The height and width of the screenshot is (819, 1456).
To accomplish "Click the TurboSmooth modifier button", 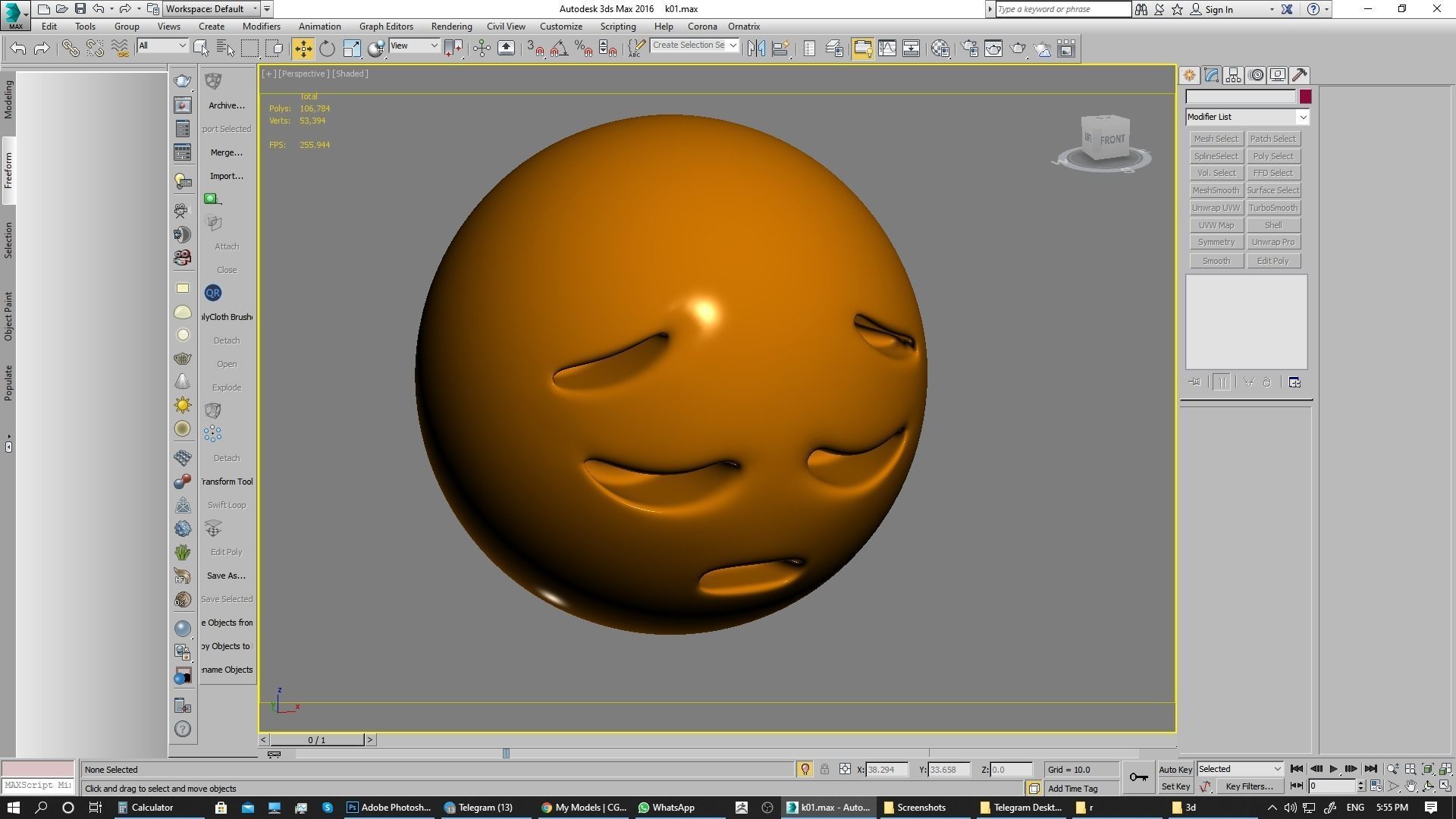I will click(1272, 208).
